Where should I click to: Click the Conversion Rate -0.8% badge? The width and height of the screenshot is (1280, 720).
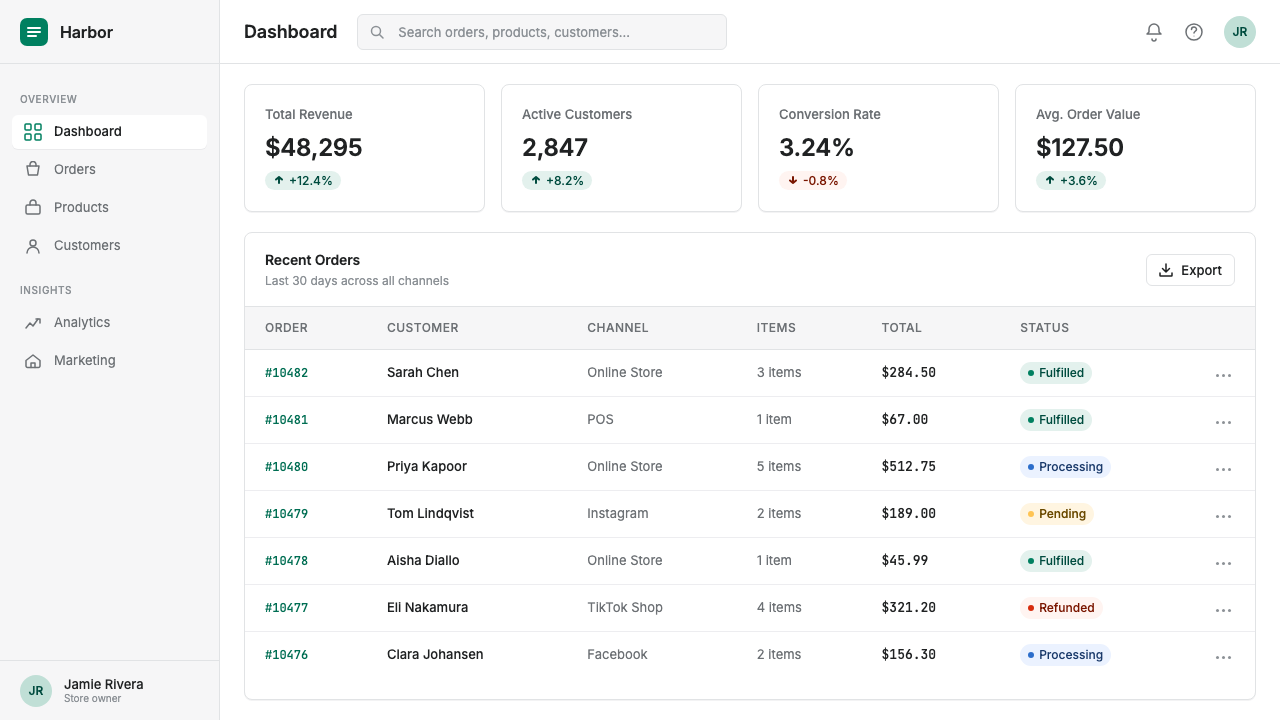pyautogui.click(x=813, y=181)
